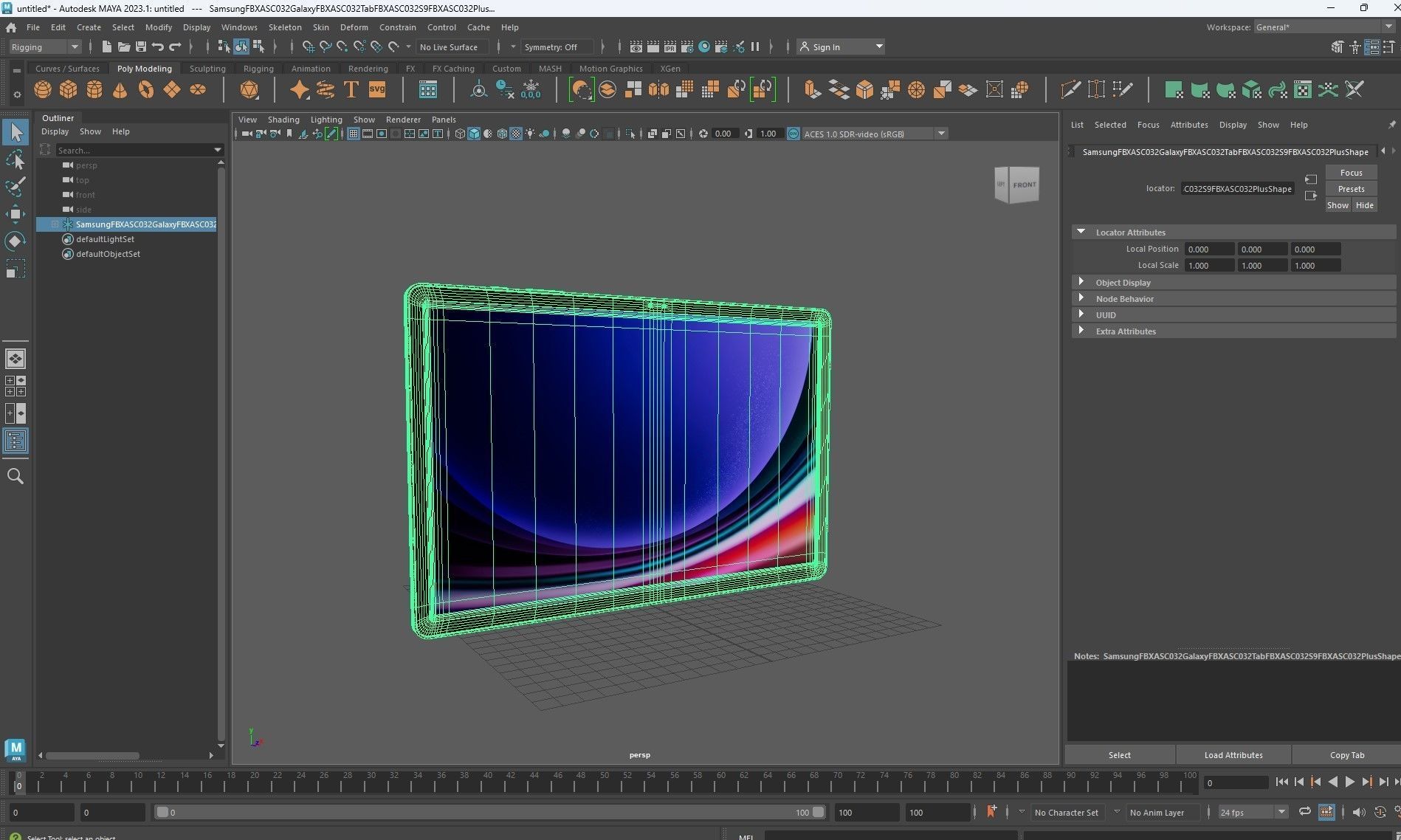Toggle wireframe on shaded viewport icon
This screenshot has width=1401, height=840.
(502, 134)
